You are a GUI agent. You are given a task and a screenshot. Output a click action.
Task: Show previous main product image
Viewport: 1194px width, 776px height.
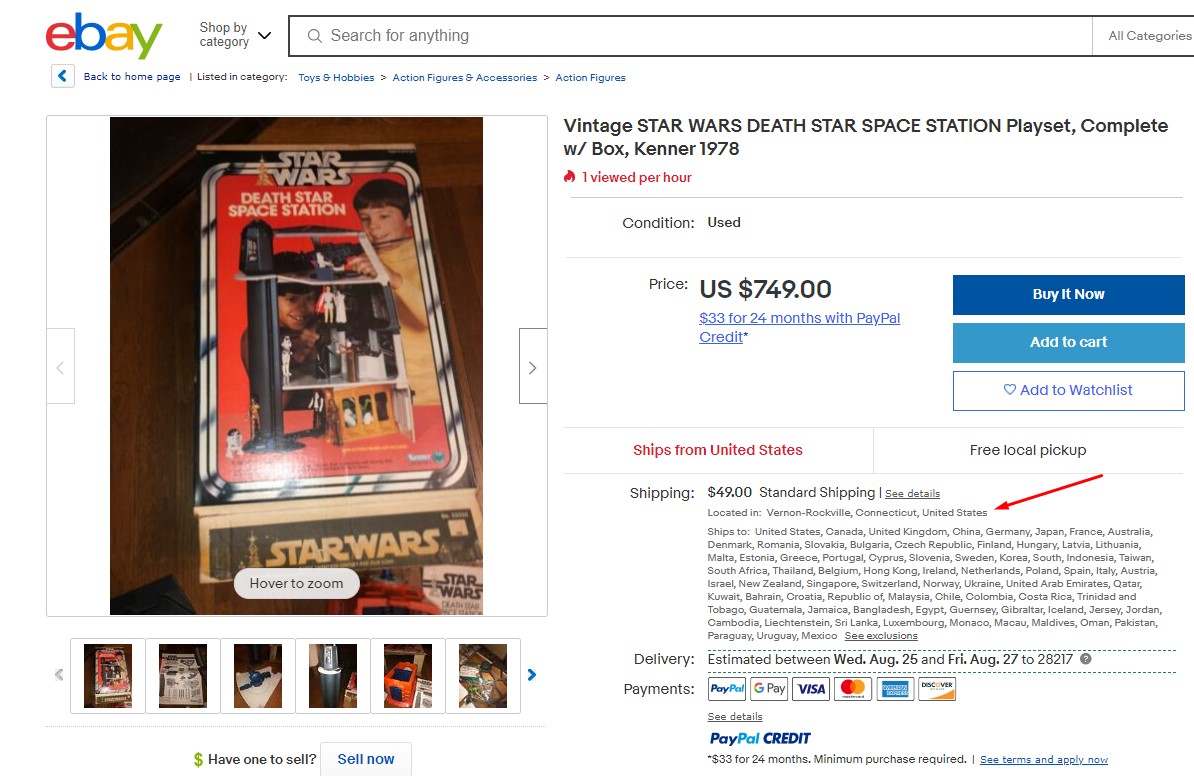[x=60, y=366]
